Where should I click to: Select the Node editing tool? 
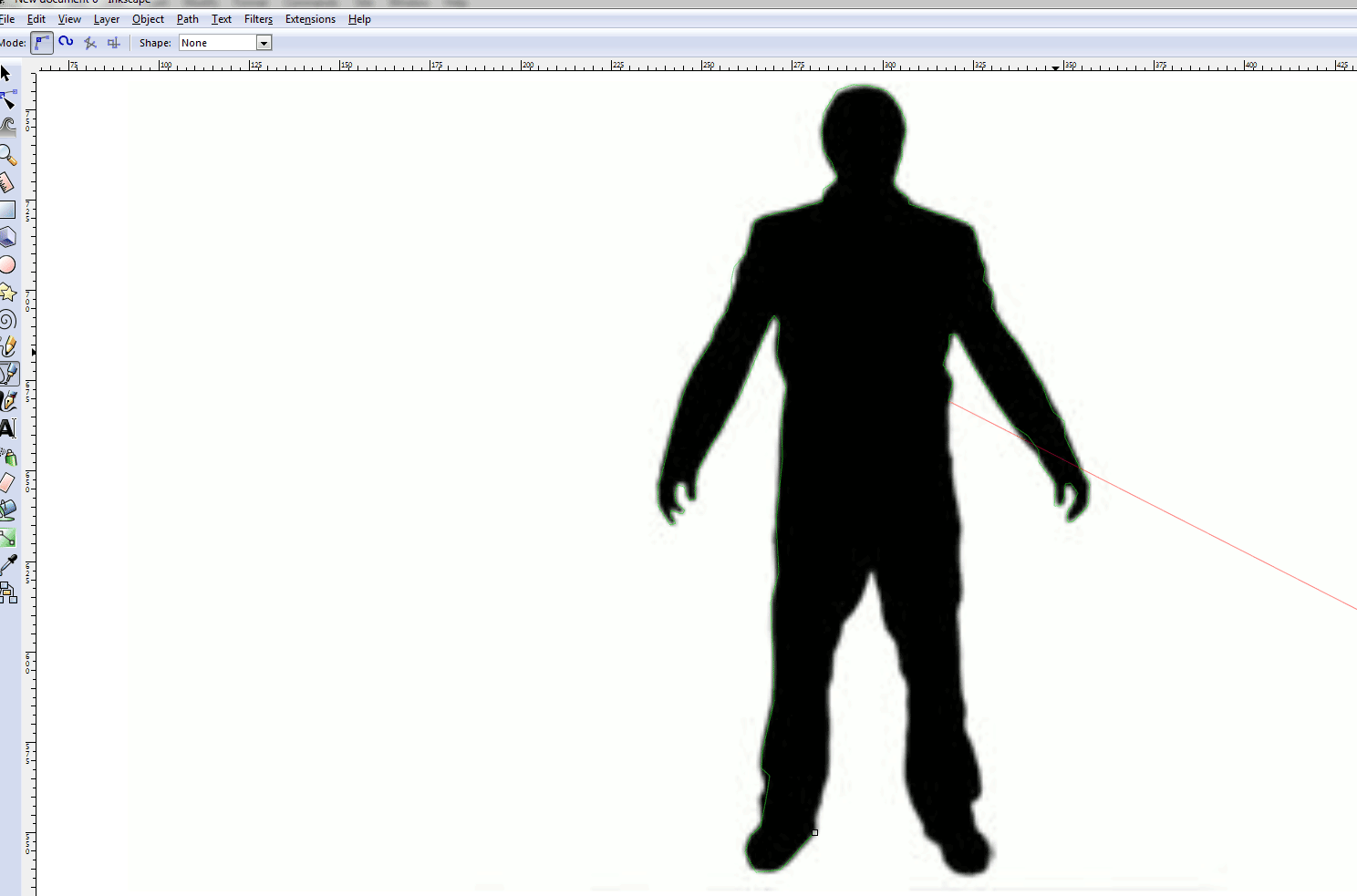[x=7, y=99]
